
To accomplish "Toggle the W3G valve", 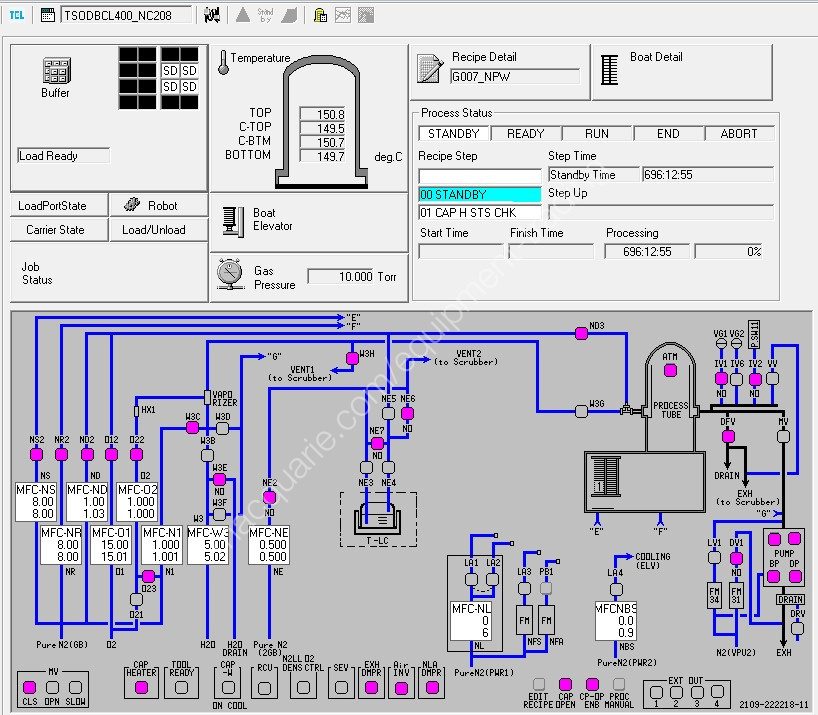I will pos(581,411).
